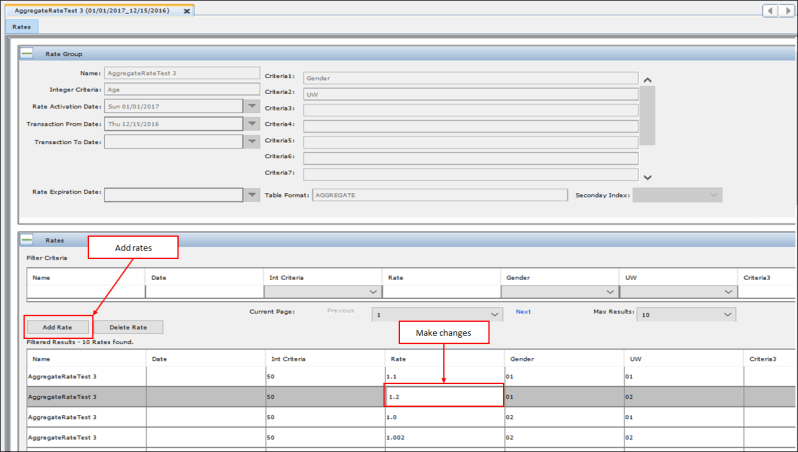Click the Delete Rate button

(x=128, y=327)
